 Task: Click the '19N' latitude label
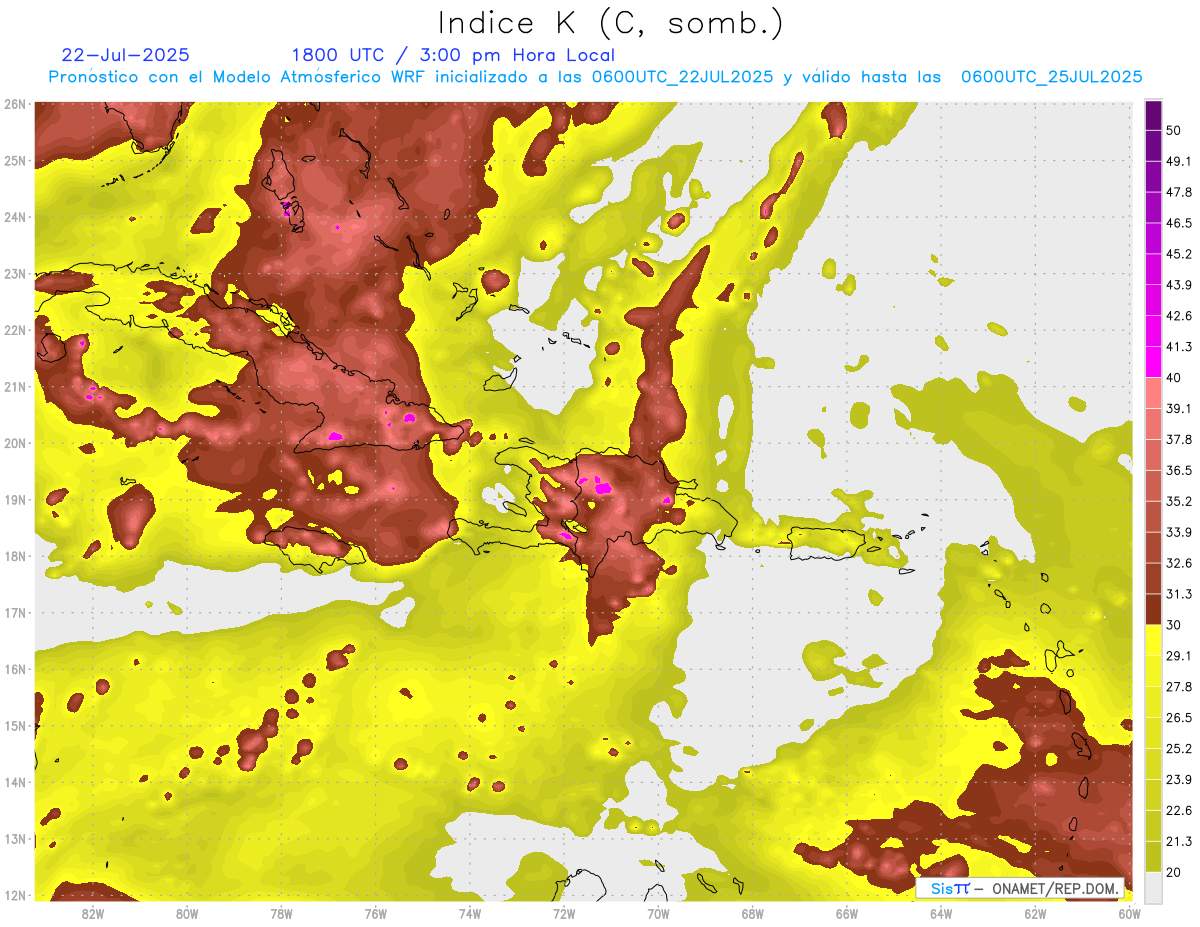coord(15,499)
